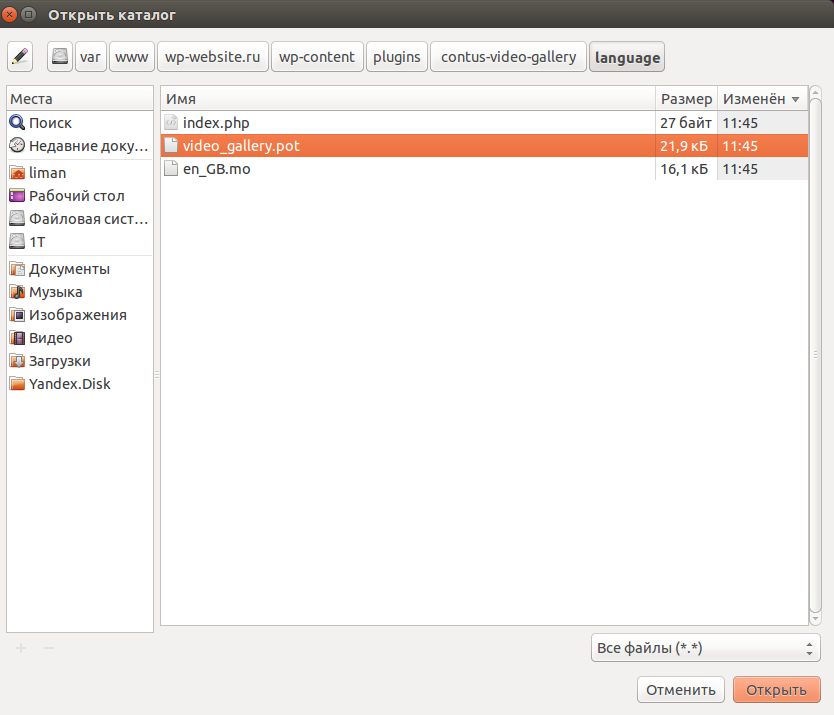Open Search in the Places sidebar
The width and height of the screenshot is (834, 715).
(x=50, y=123)
